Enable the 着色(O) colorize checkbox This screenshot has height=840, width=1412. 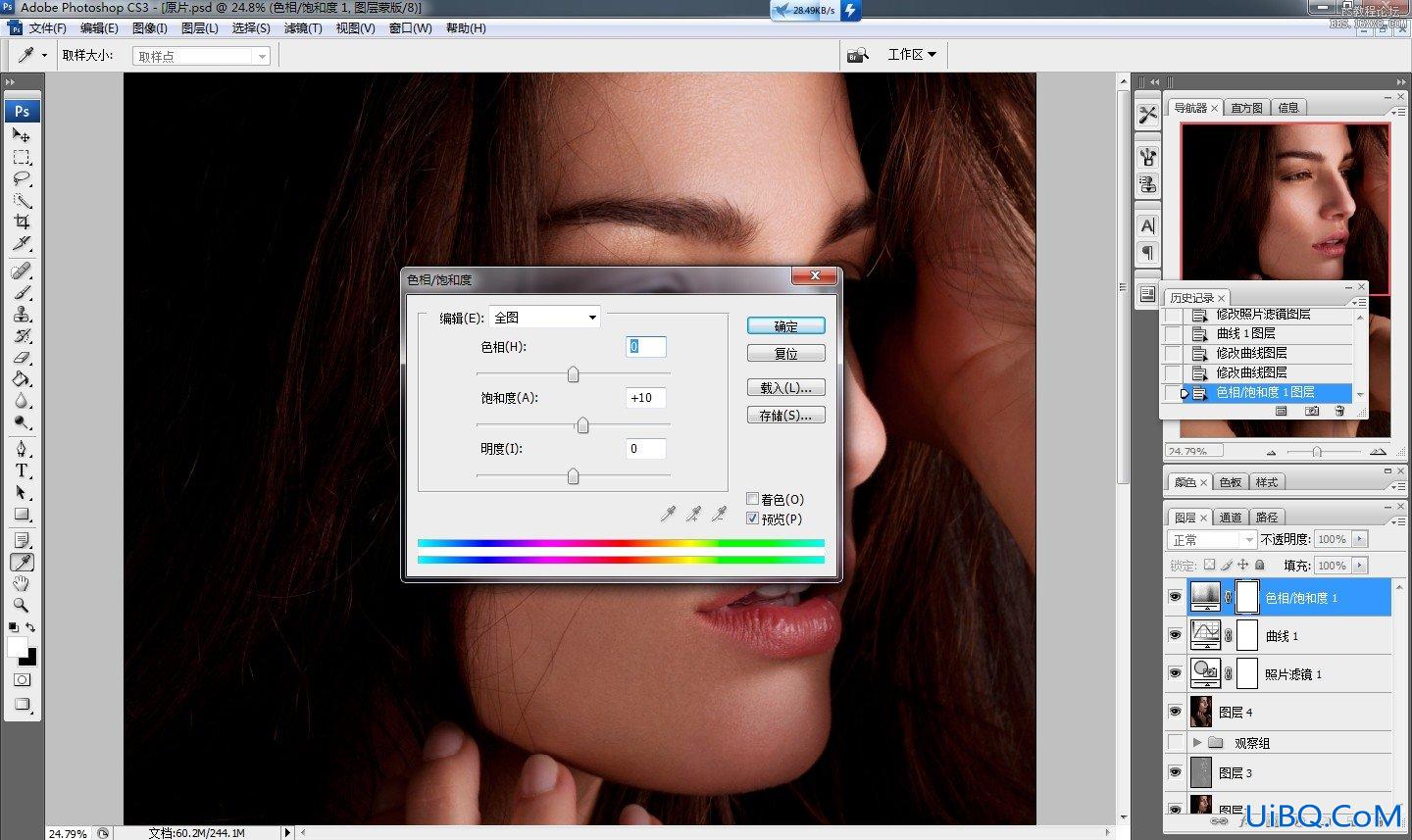(752, 500)
